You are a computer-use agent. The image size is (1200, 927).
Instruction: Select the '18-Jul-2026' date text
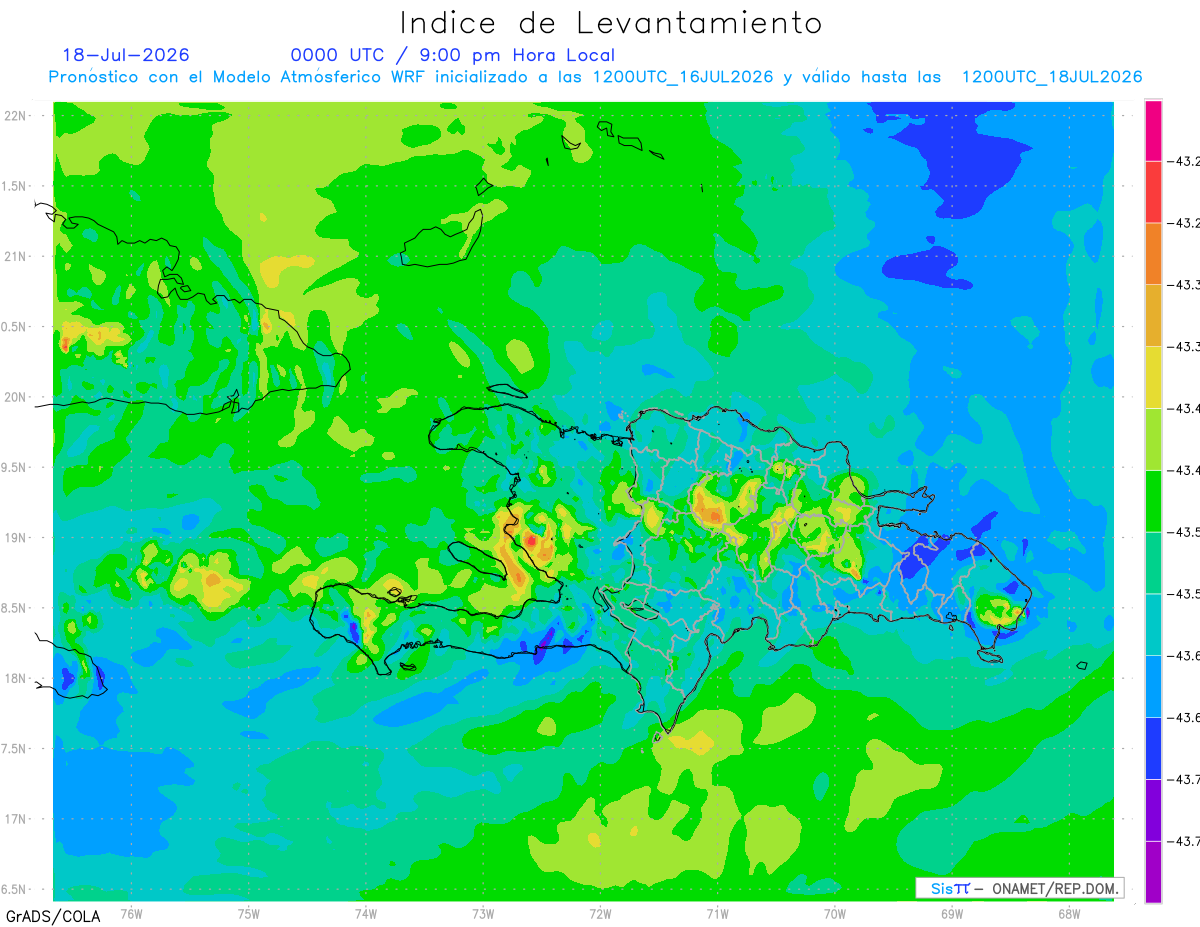pos(126,55)
